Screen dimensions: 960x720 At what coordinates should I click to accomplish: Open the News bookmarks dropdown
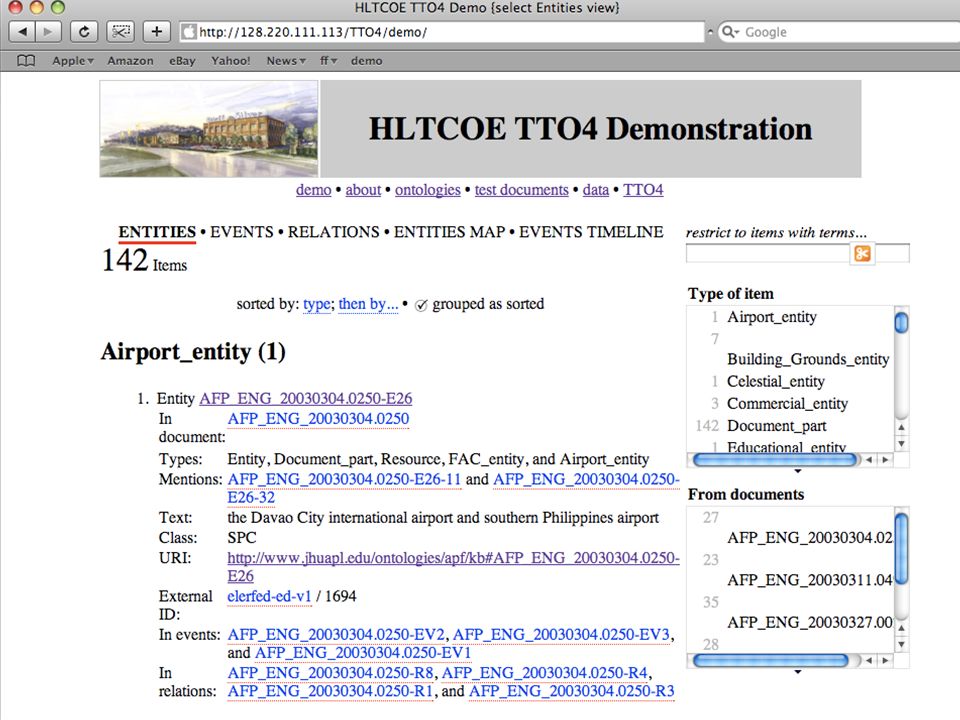pyautogui.click(x=286, y=61)
